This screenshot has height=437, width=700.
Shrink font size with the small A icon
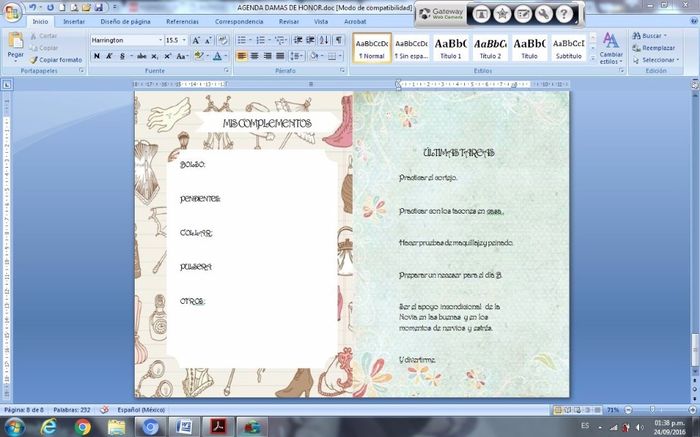pos(208,40)
